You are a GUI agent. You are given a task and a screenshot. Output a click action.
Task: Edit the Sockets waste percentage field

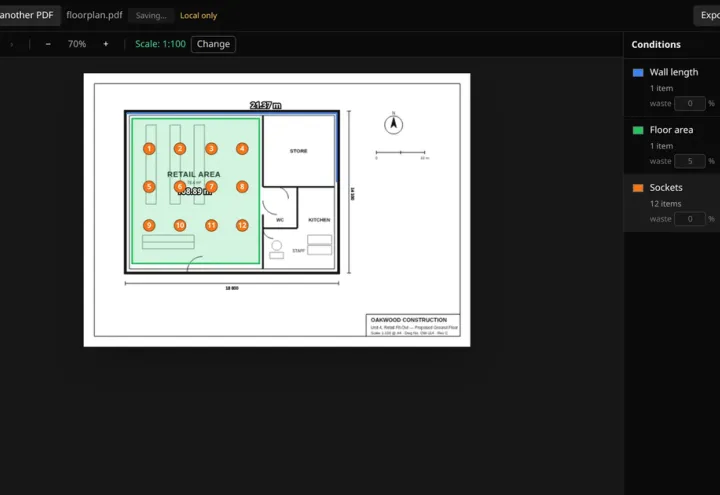click(690, 219)
